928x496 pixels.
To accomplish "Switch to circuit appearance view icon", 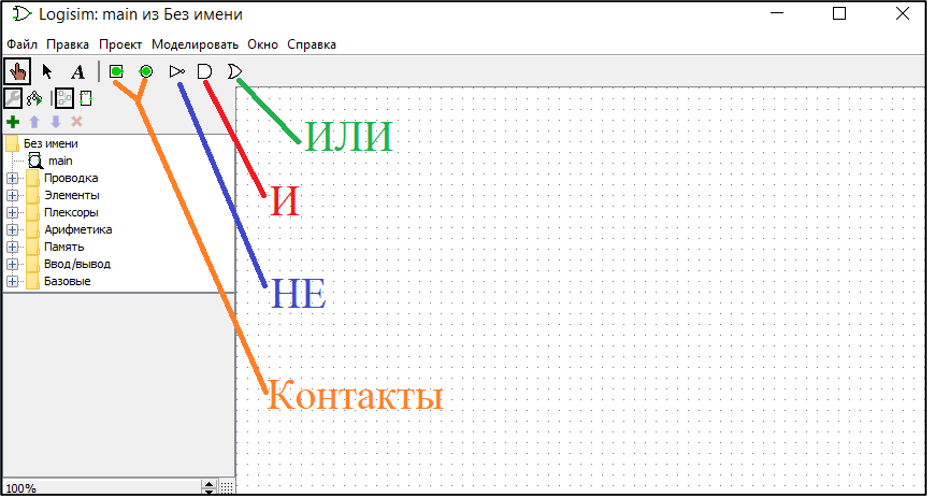I will click(x=86, y=98).
